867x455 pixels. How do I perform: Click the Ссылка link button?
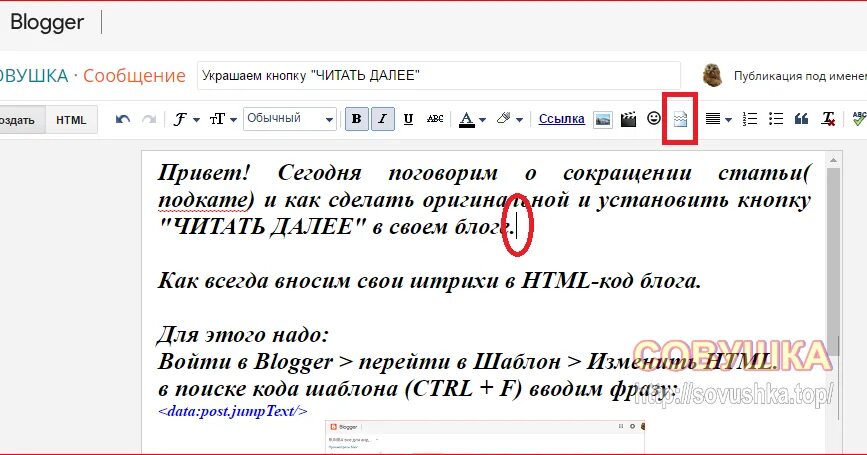click(x=562, y=119)
